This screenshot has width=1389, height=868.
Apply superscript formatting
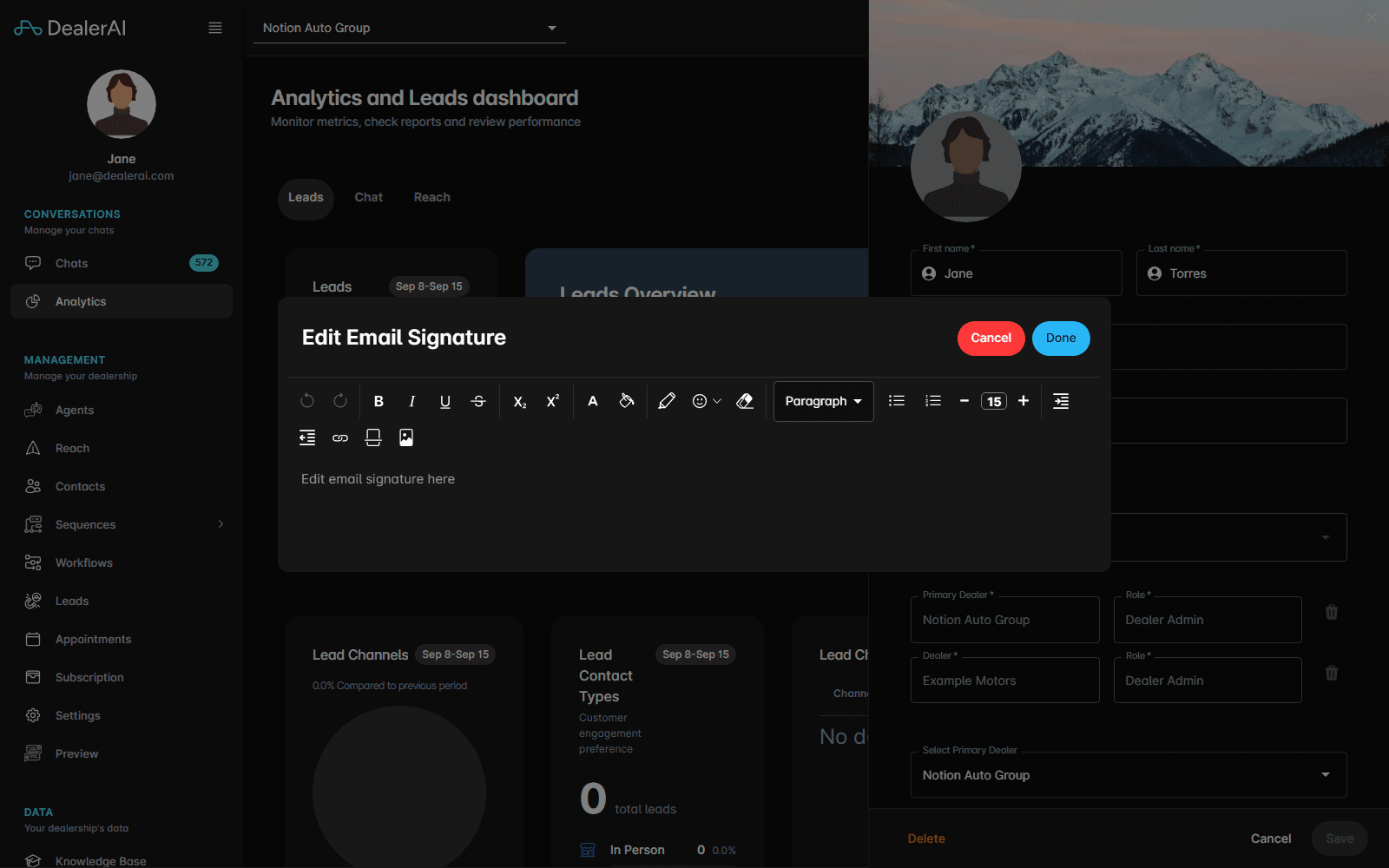click(x=553, y=401)
